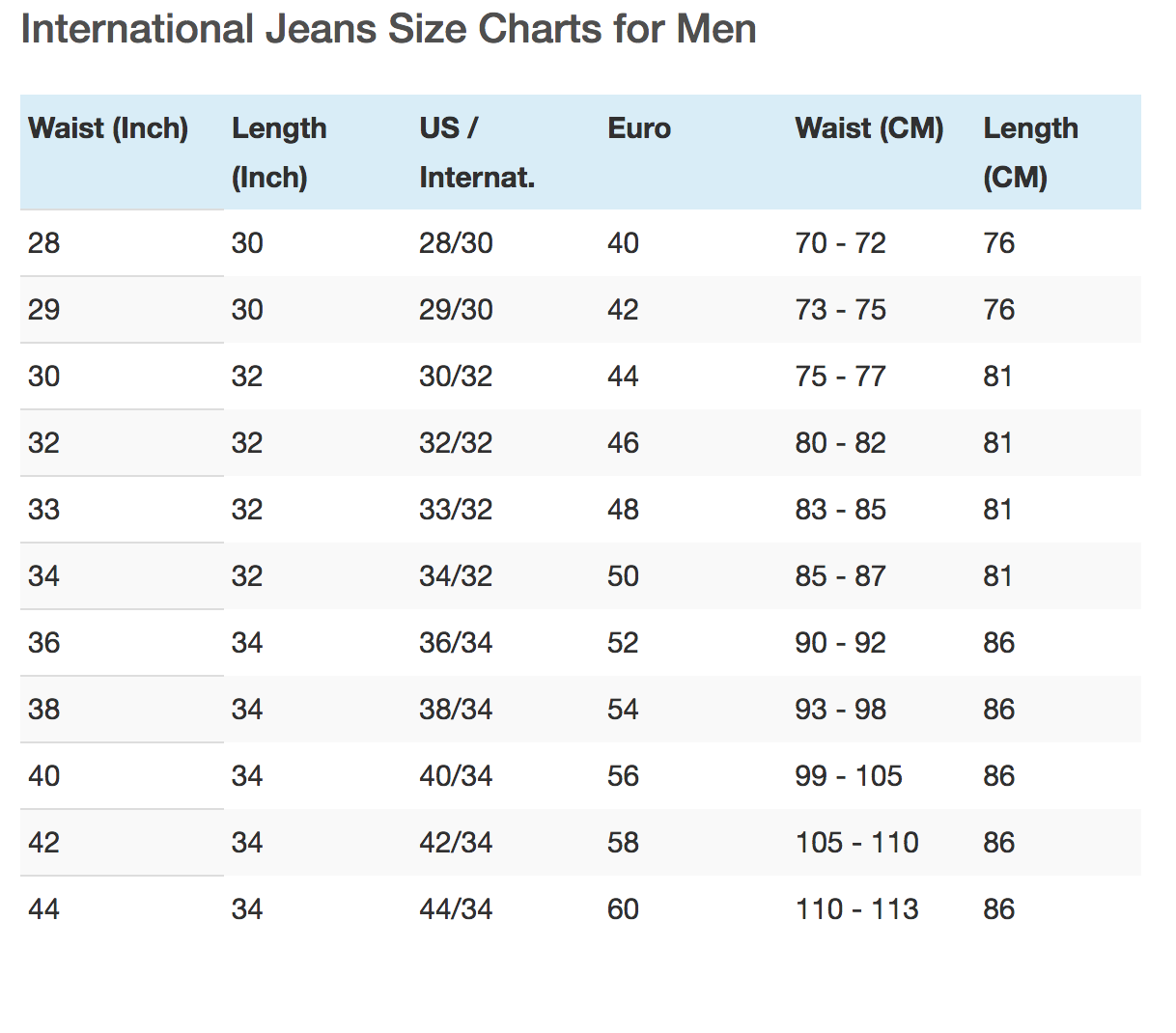The height and width of the screenshot is (1033, 1176).
Task: Select the Euro size 60 cell
Action: coord(624,909)
